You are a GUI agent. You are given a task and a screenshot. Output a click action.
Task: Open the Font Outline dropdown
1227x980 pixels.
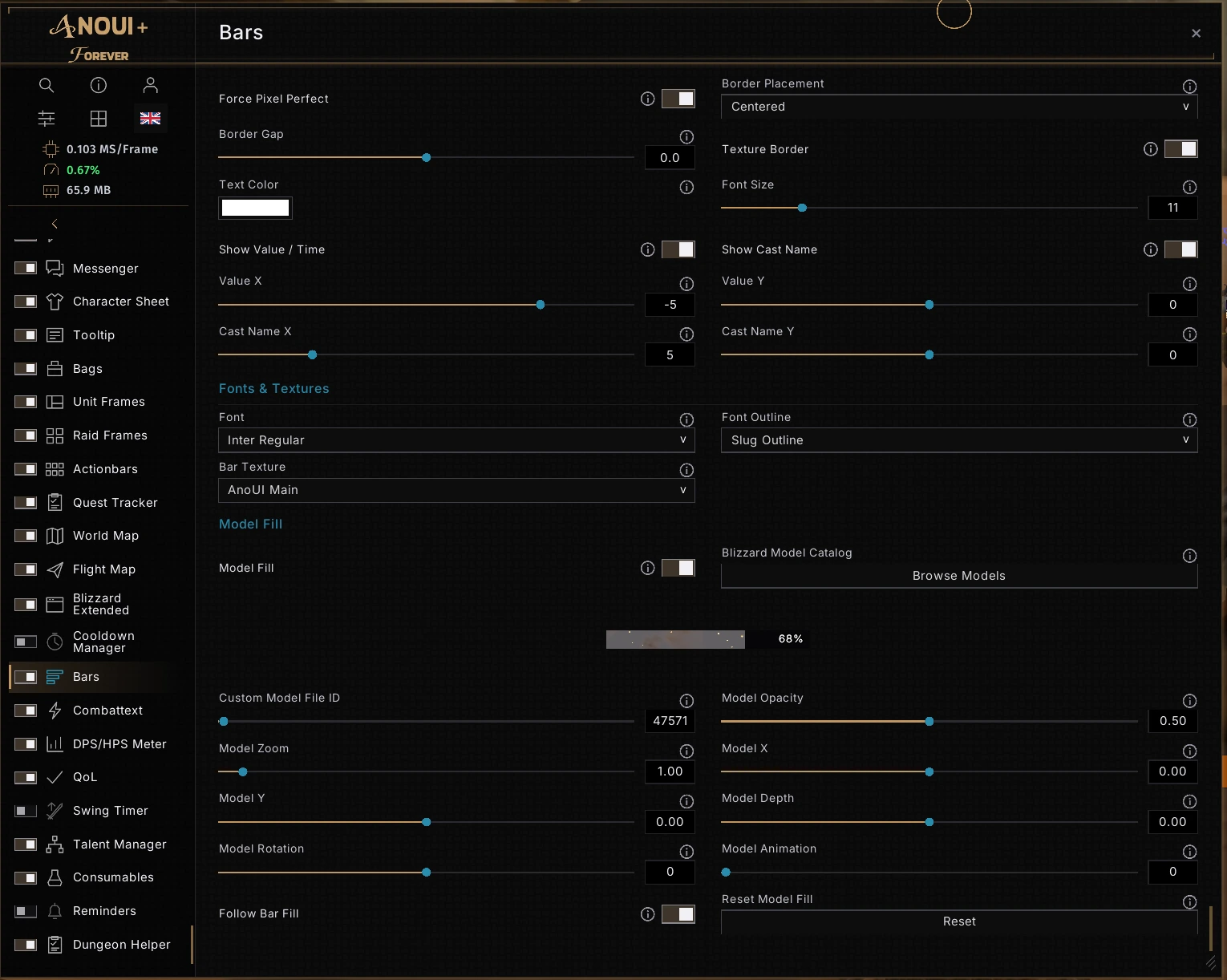959,440
